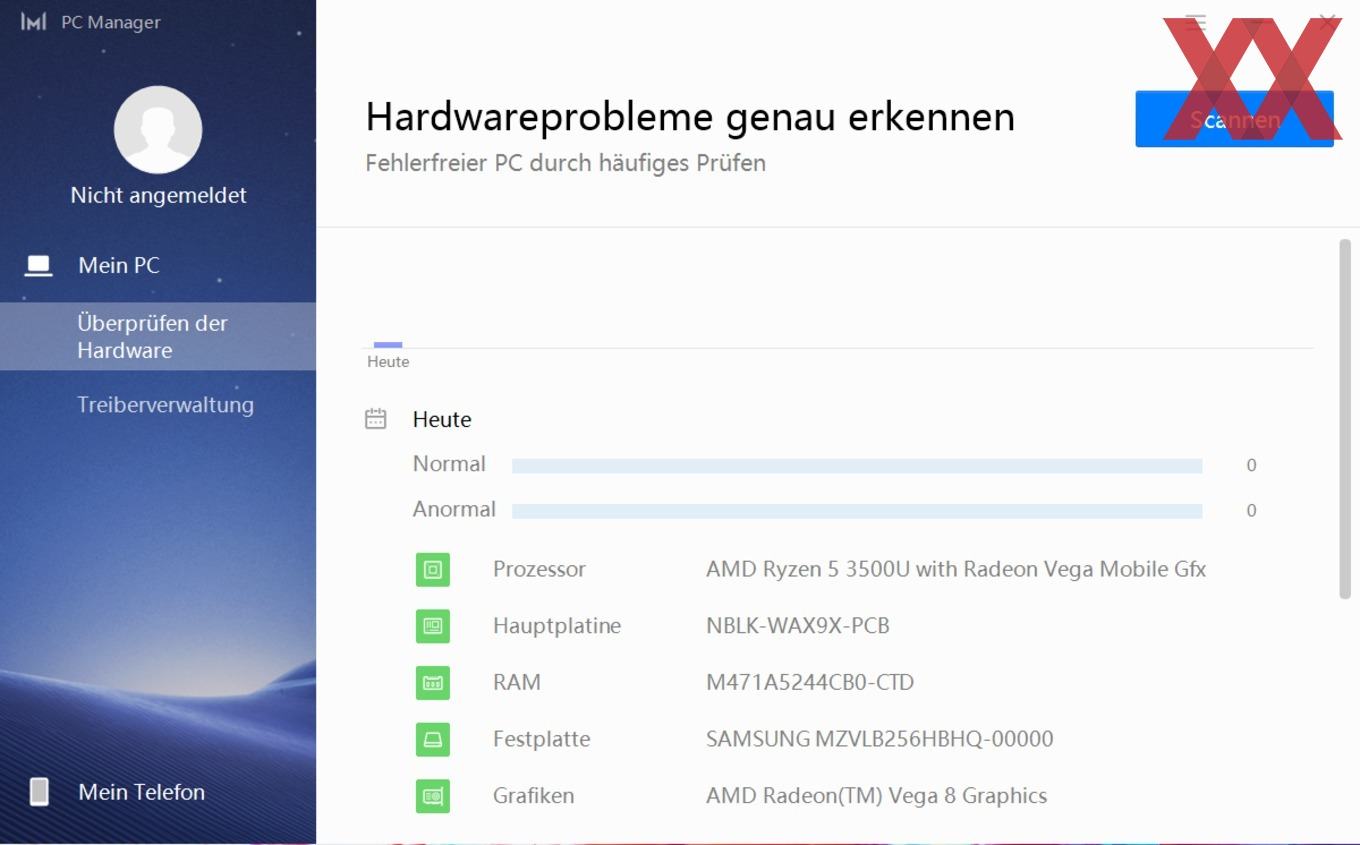1360x845 pixels.
Task: Click the Prozessor CPU icon
Action: (433, 570)
